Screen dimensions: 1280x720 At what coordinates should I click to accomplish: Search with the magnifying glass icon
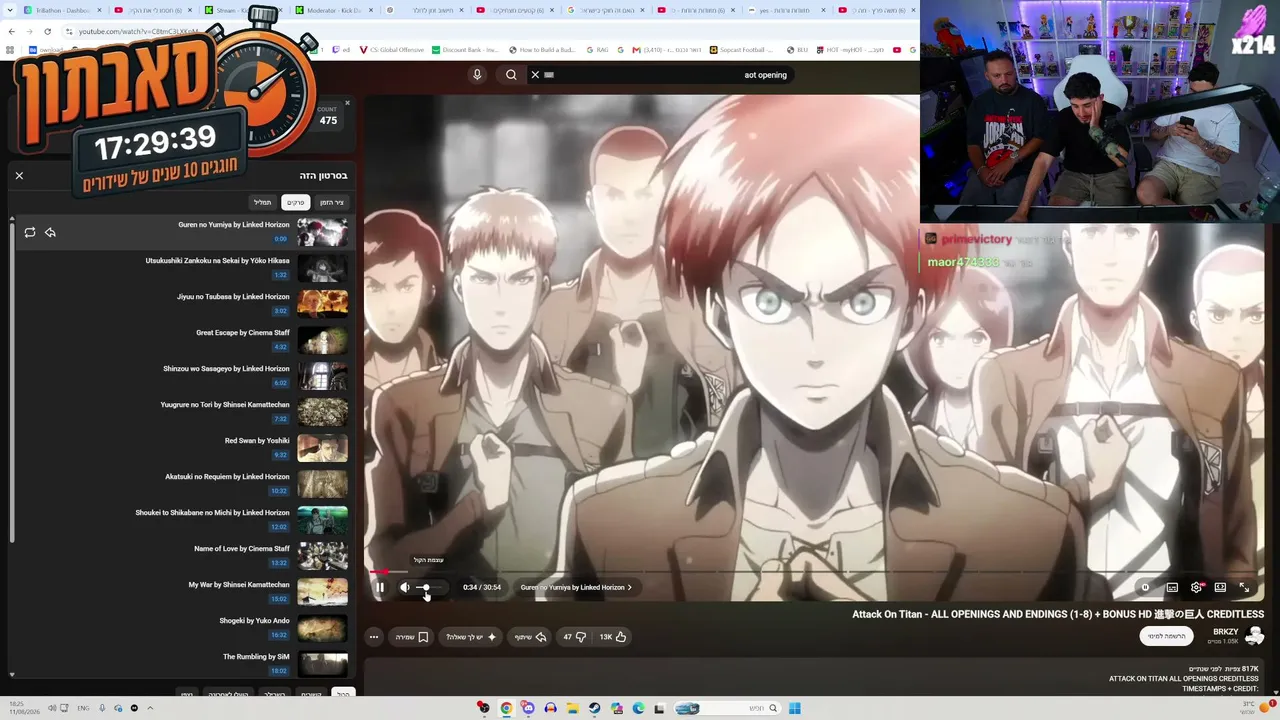511,75
